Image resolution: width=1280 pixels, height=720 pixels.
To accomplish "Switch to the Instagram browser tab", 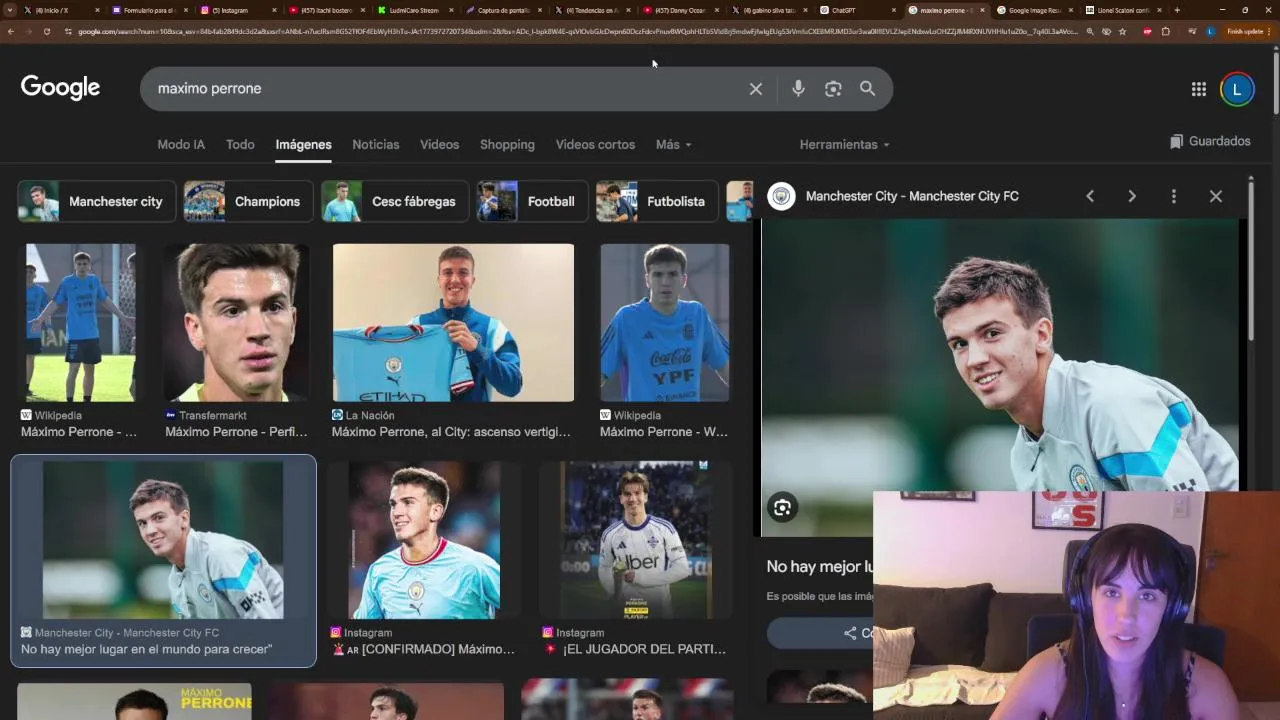I will 236,10.
